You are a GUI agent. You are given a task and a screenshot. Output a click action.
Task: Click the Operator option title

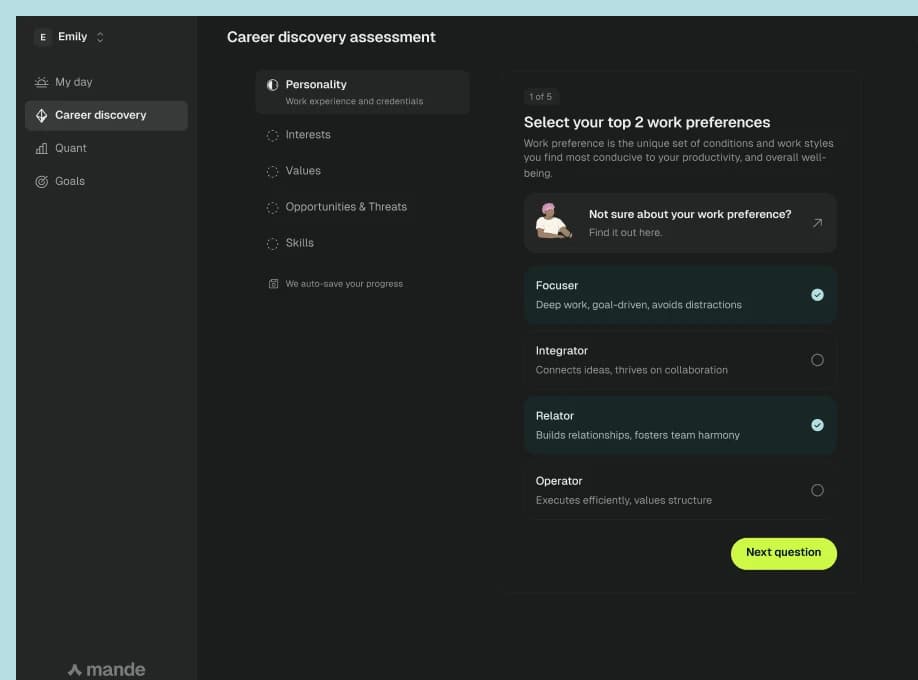click(559, 481)
